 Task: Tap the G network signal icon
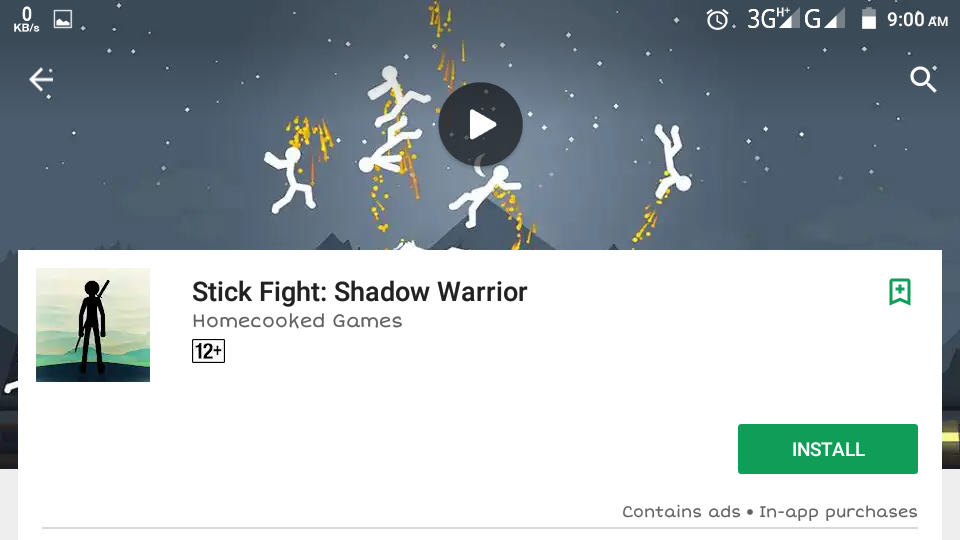click(824, 19)
